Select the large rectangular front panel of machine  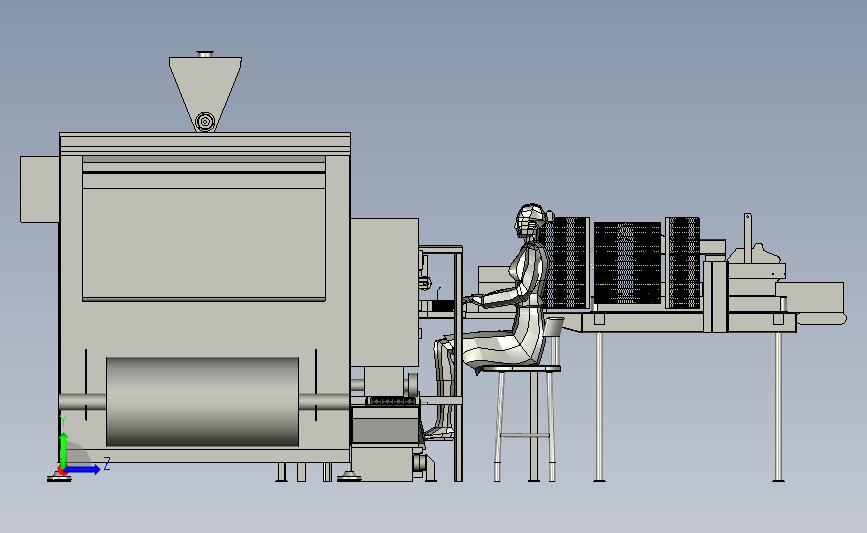click(204, 244)
